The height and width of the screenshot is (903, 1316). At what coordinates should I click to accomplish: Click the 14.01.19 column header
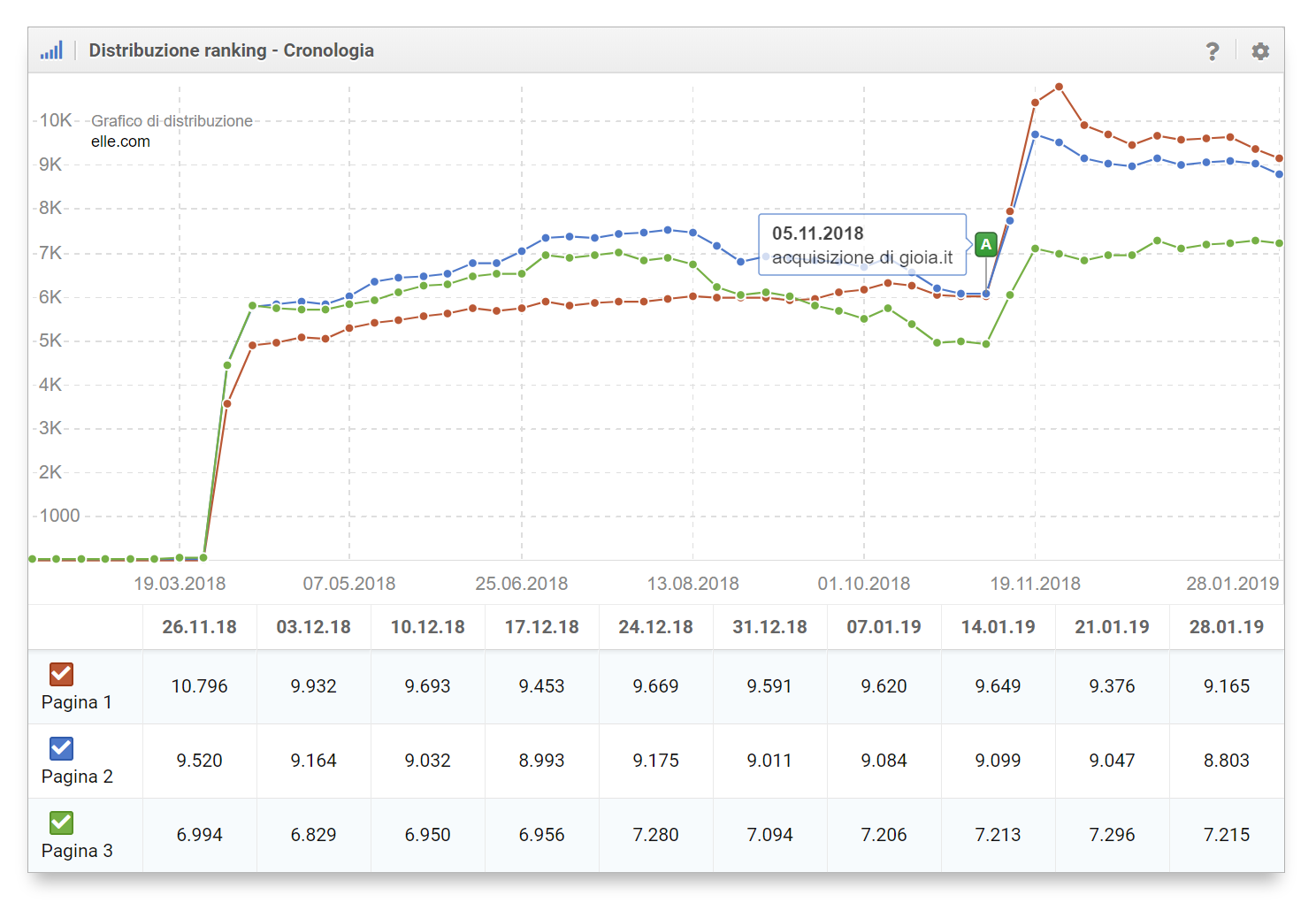(998, 627)
